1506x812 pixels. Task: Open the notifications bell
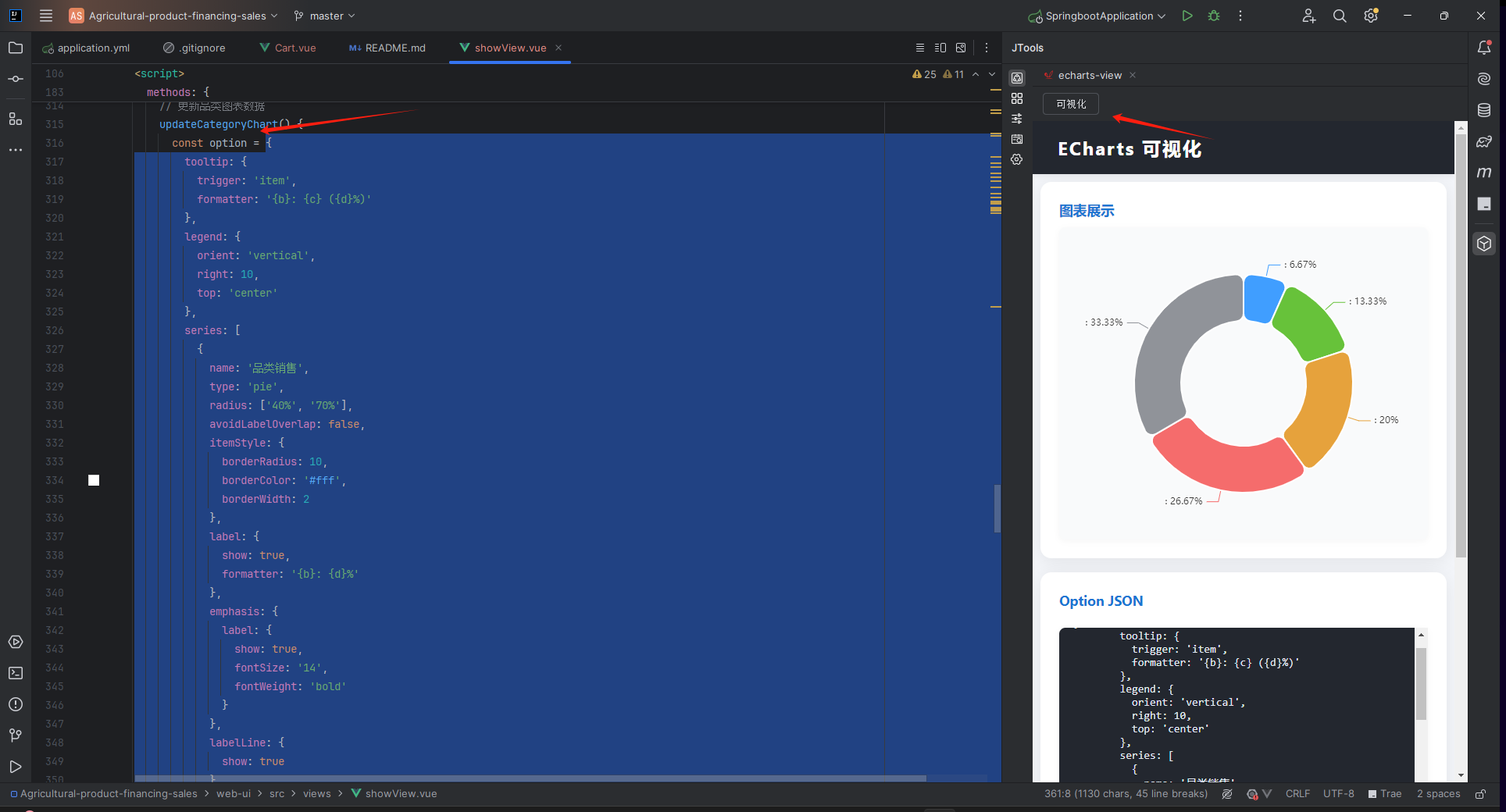[x=1485, y=47]
